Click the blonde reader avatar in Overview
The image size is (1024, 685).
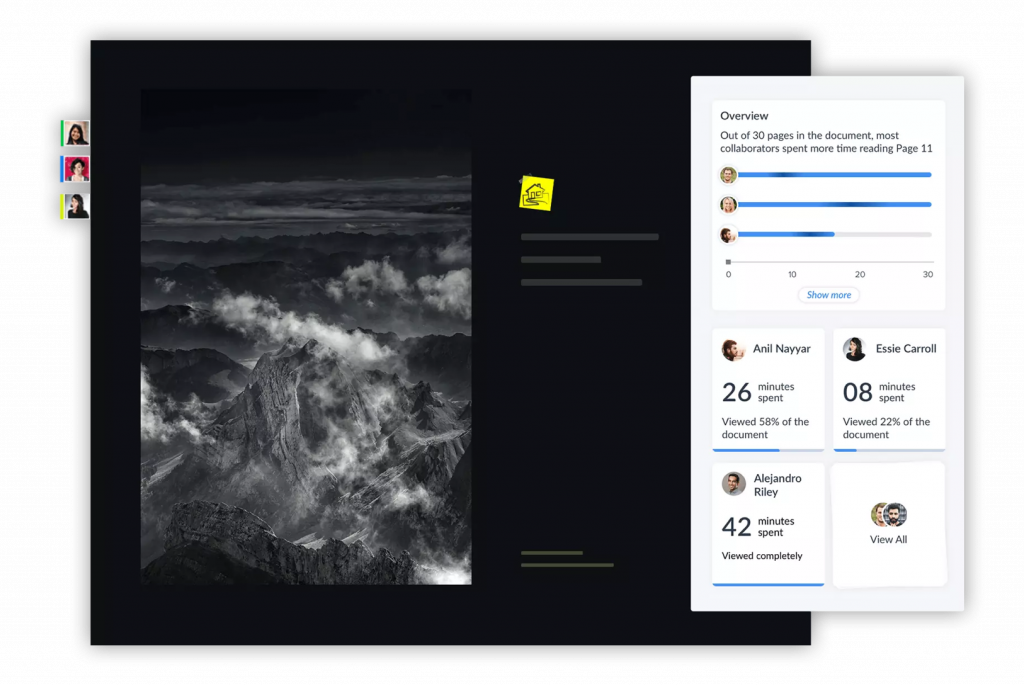(x=728, y=205)
